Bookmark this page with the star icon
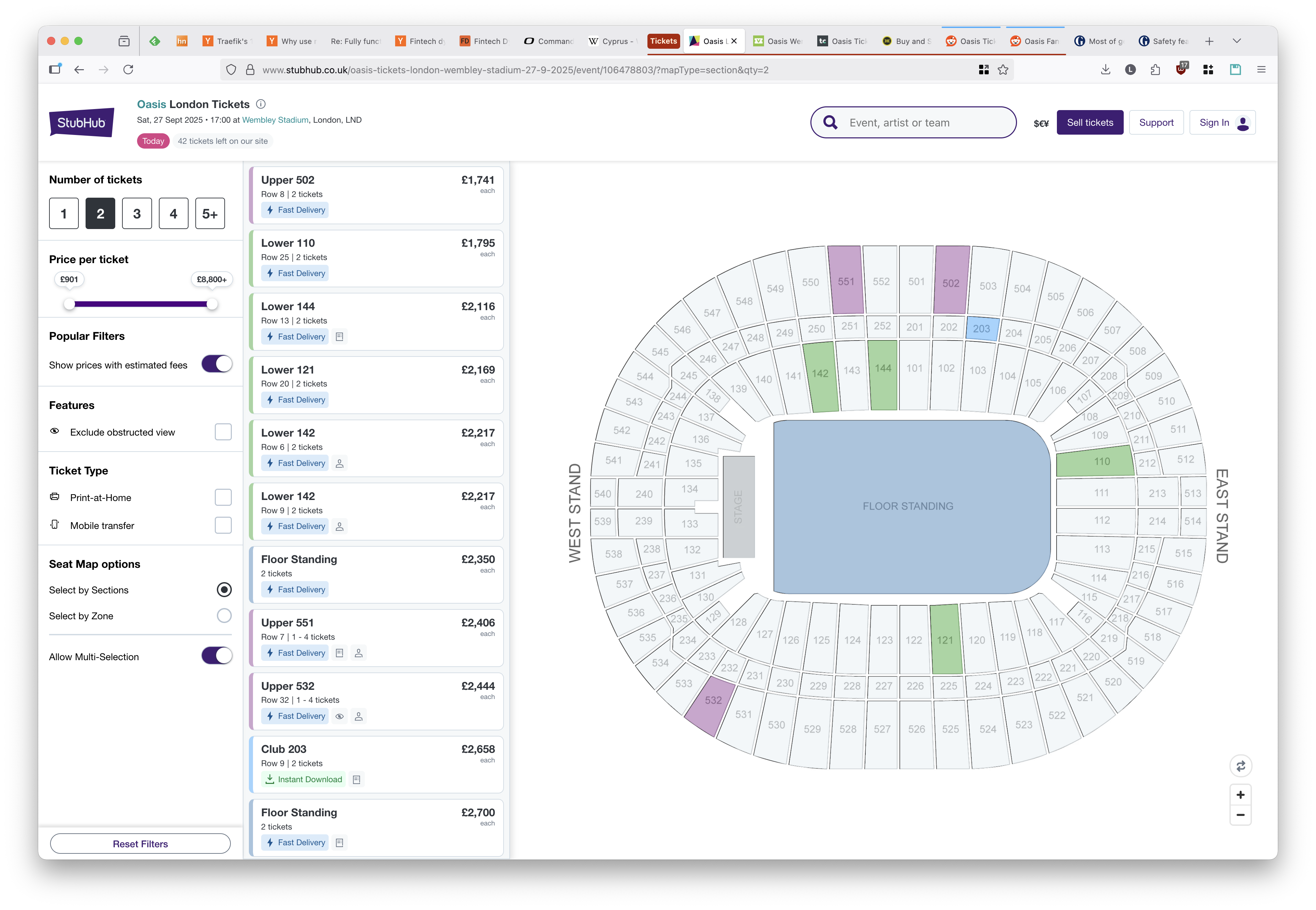Viewport: 1316px width, 910px height. pos(1003,70)
